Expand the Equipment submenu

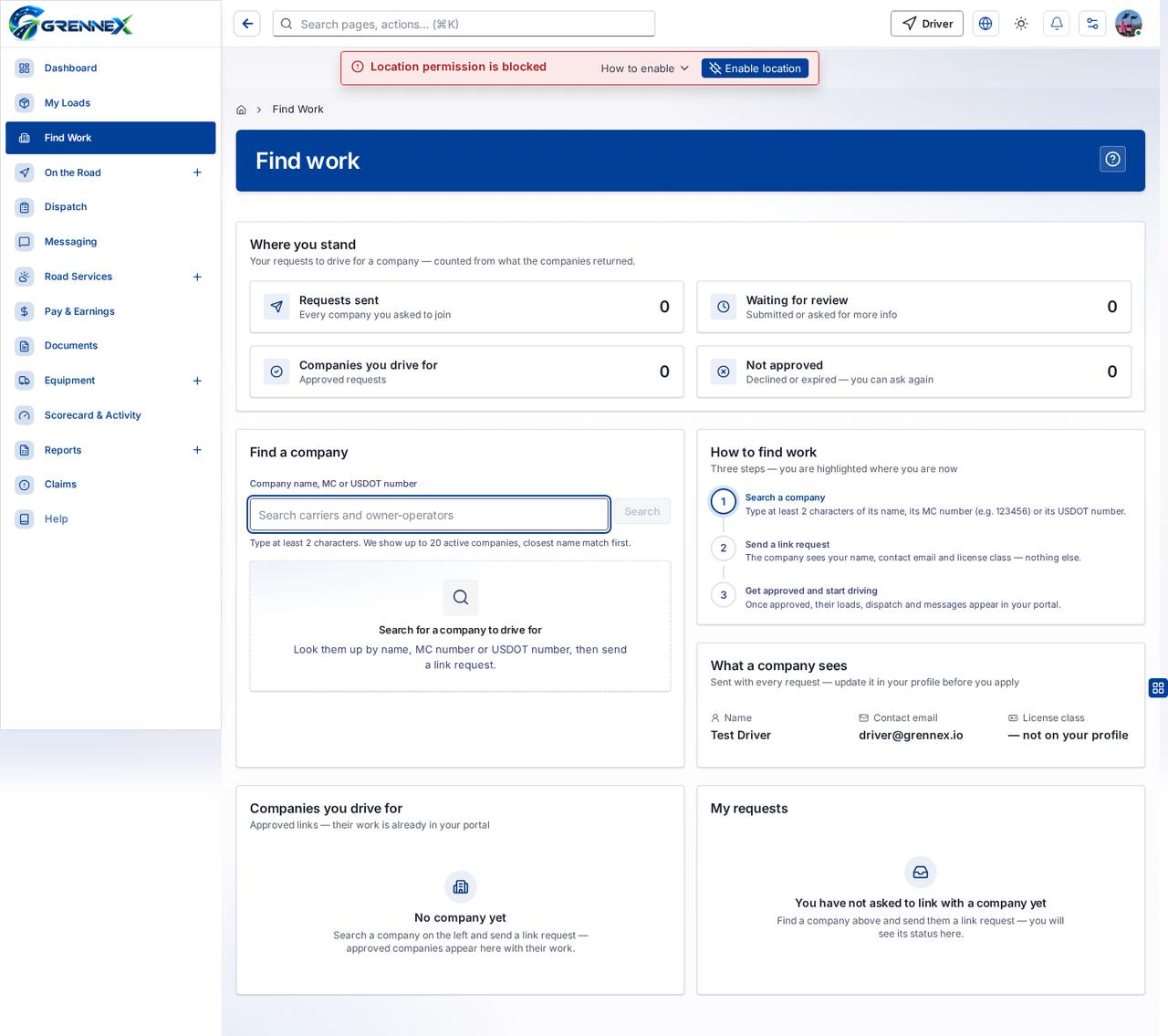197,381
